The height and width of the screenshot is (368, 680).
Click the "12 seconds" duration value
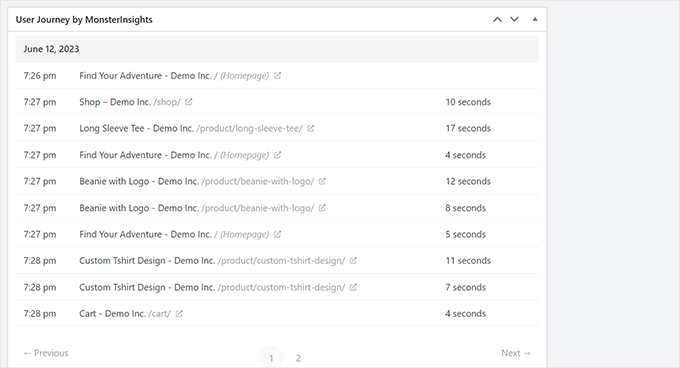coord(468,181)
